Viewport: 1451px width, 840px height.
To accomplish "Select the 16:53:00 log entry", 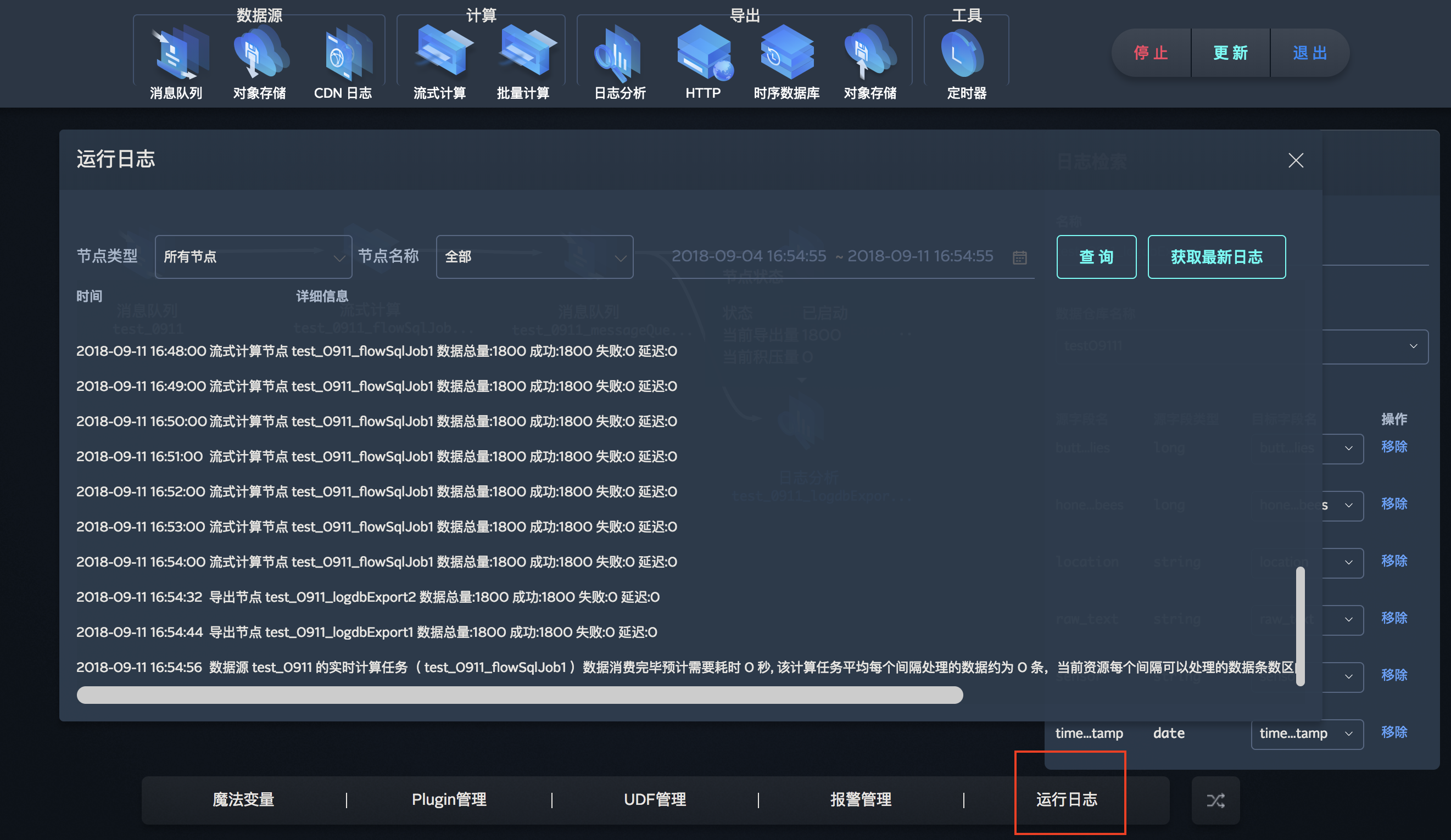I will (x=377, y=527).
